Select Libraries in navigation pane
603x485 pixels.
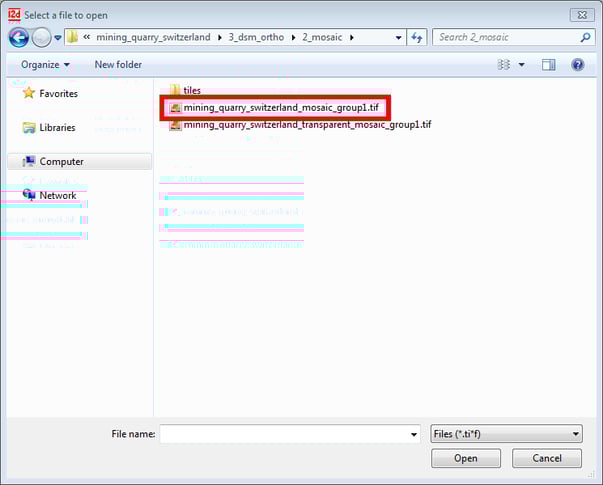coord(57,128)
